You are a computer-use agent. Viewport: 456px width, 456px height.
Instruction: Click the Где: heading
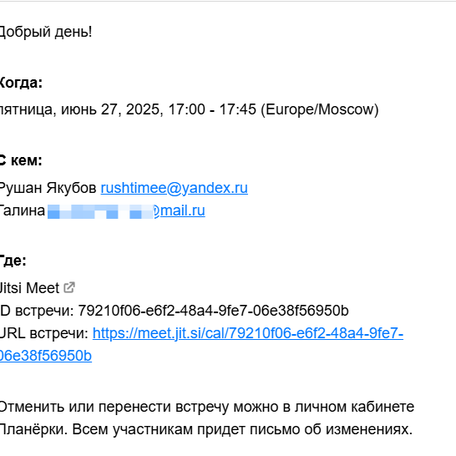click(13, 260)
